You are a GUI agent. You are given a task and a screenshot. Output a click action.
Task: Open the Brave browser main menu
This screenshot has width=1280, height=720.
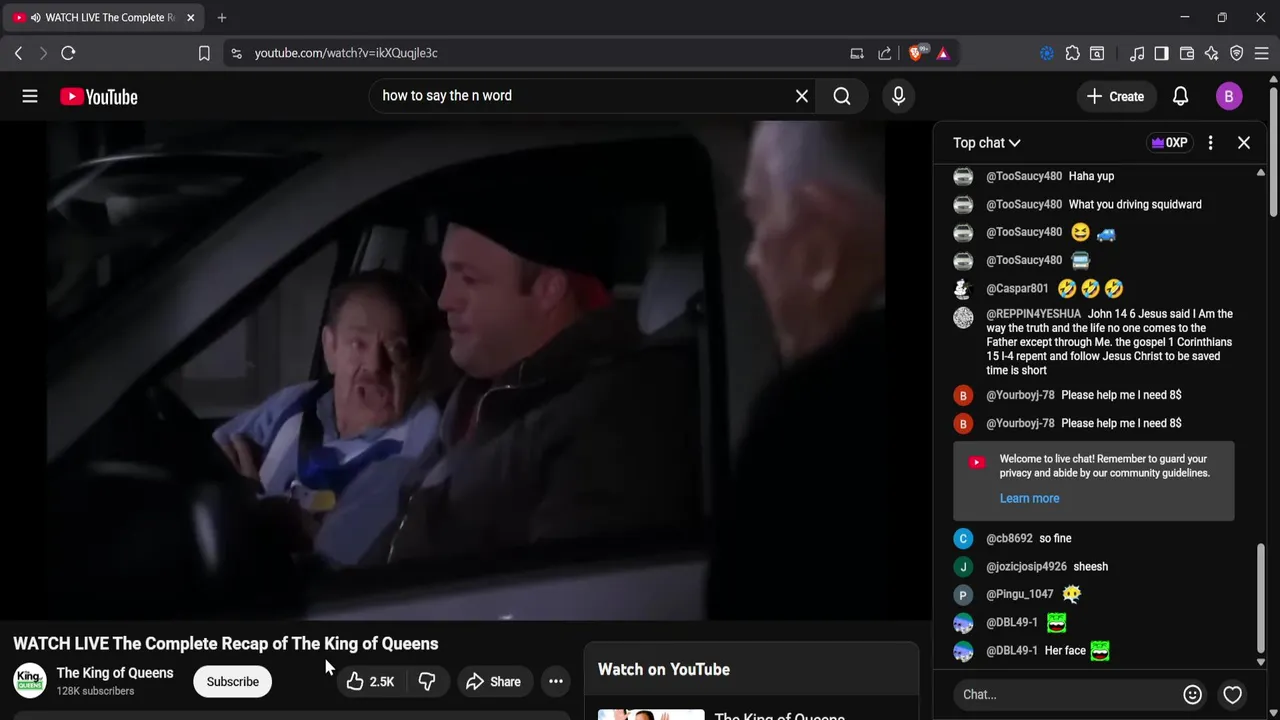pyautogui.click(x=1262, y=53)
